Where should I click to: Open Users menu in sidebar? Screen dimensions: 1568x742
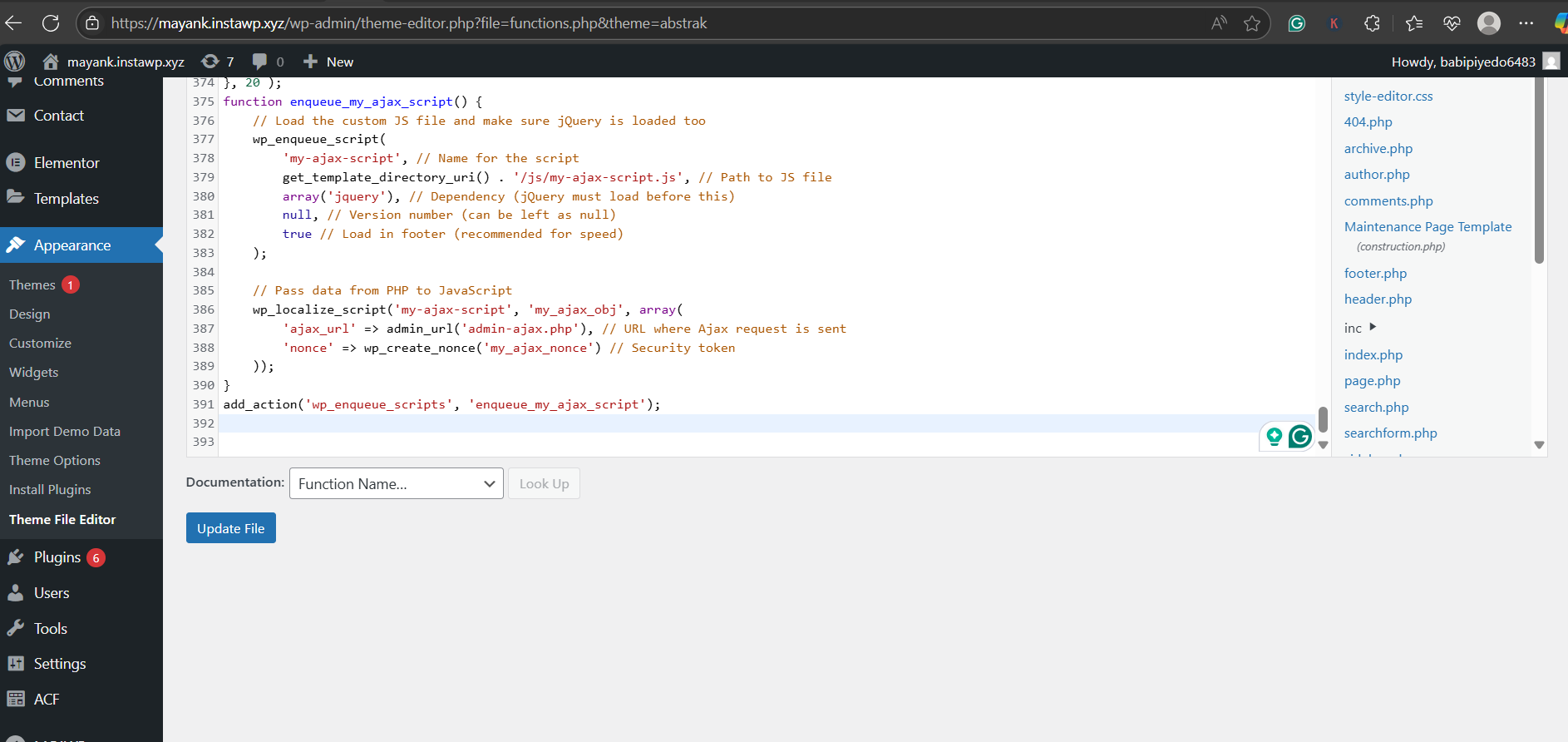pos(81,593)
